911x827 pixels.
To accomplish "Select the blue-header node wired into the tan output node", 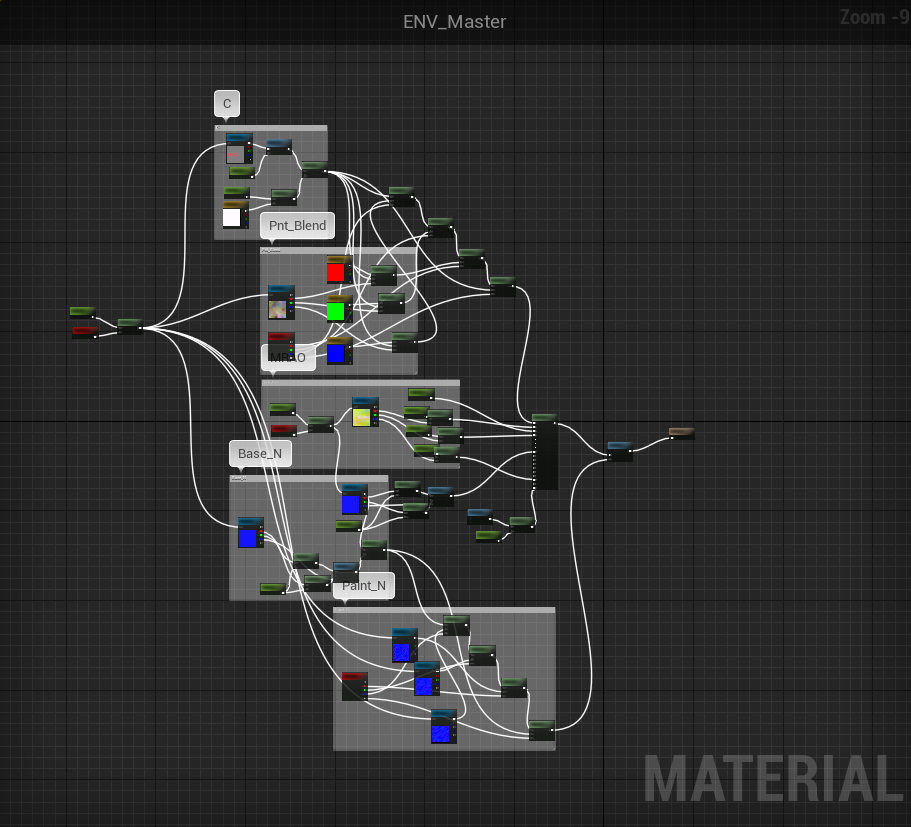I will tap(620, 452).
